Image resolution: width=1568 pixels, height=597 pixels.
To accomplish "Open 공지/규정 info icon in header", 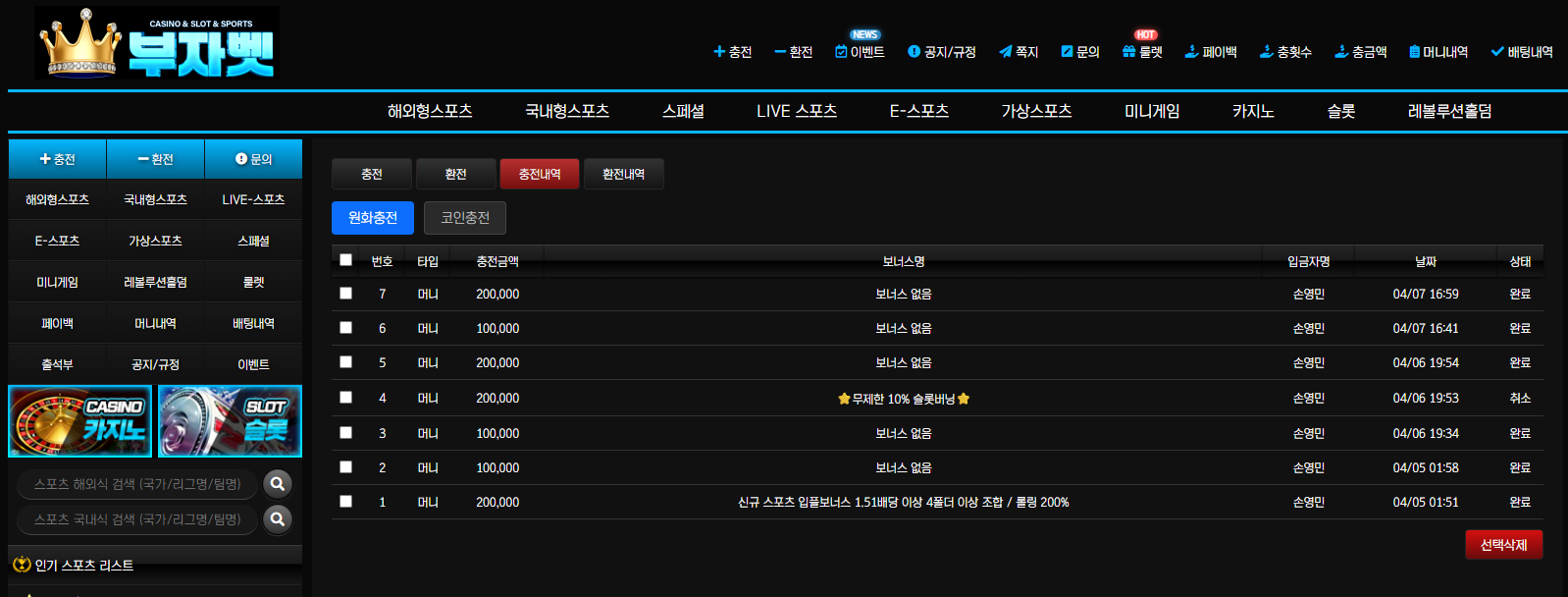I will point(914,52).
